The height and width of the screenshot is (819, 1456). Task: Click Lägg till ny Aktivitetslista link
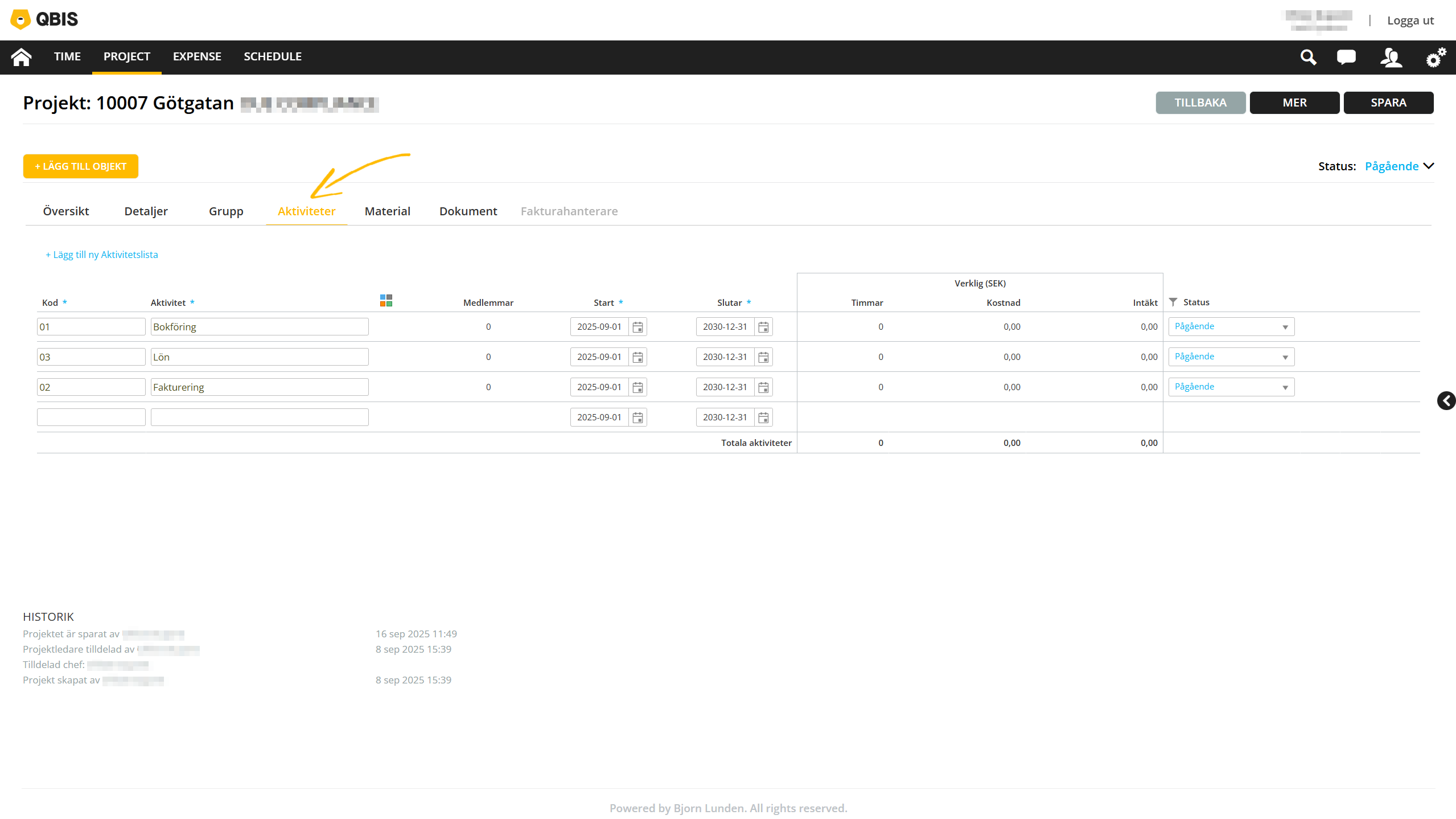pyautogui.click(x=102, y=255)
